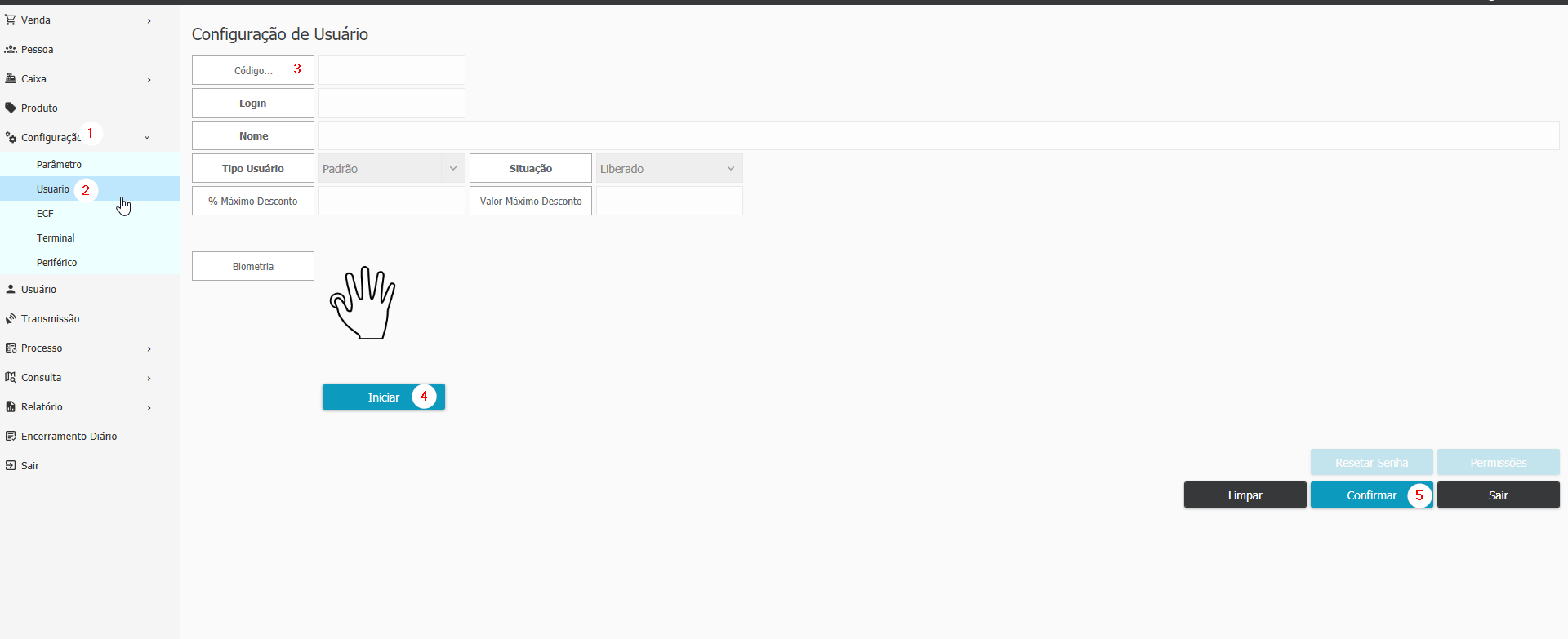Click the Pessoa people icon
Image resolution: width=1568 pixels, height=639 pixels.
pyautogui.click(x=11, y=49)
